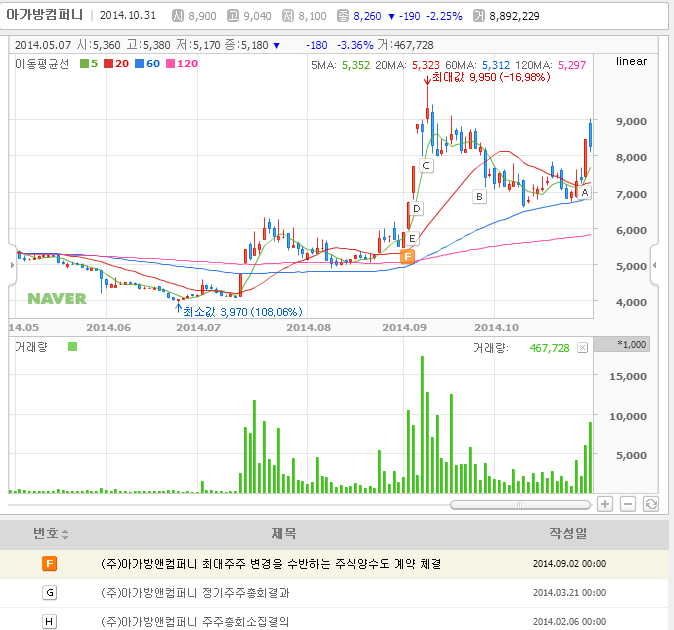The image size is (674, 630).
Task: Click the E event marker on chart
Action: pyautogui.click(x=412, y=239)
